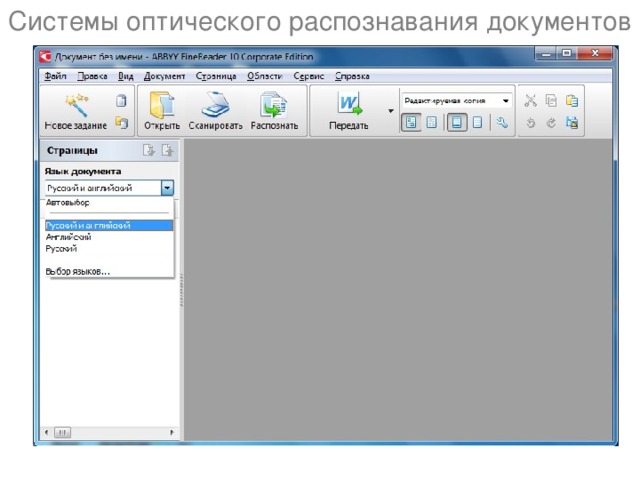
Task: Click the Язык документа combo box text field
Action: point(103,188)
